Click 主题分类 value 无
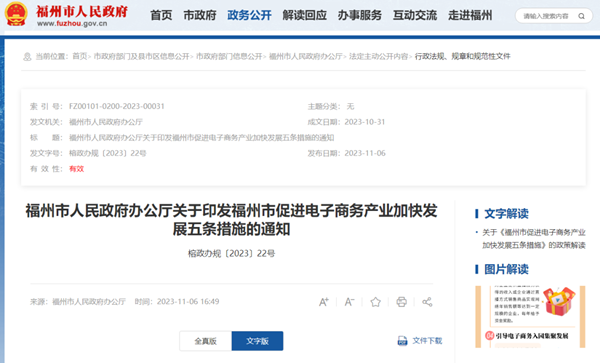This screenshot has height=363, width=600. coord(350,106)
